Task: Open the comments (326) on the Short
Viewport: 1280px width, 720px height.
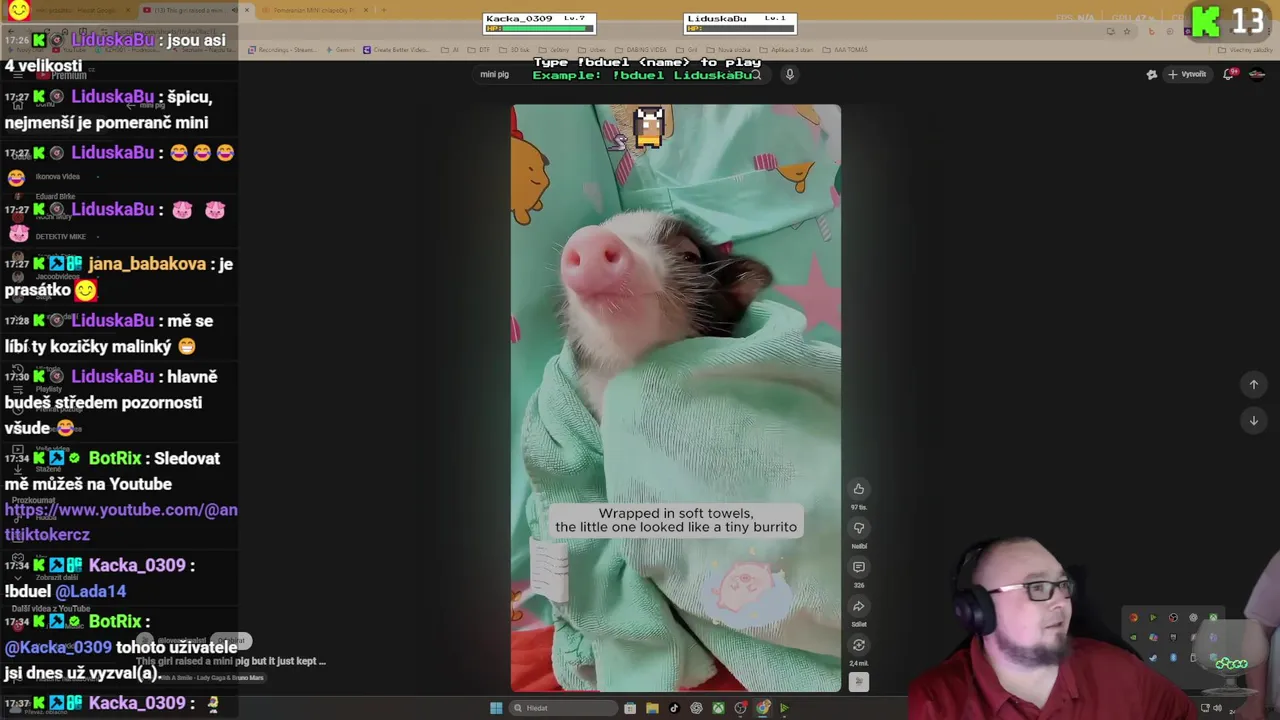Action: [x=858, y=567]
